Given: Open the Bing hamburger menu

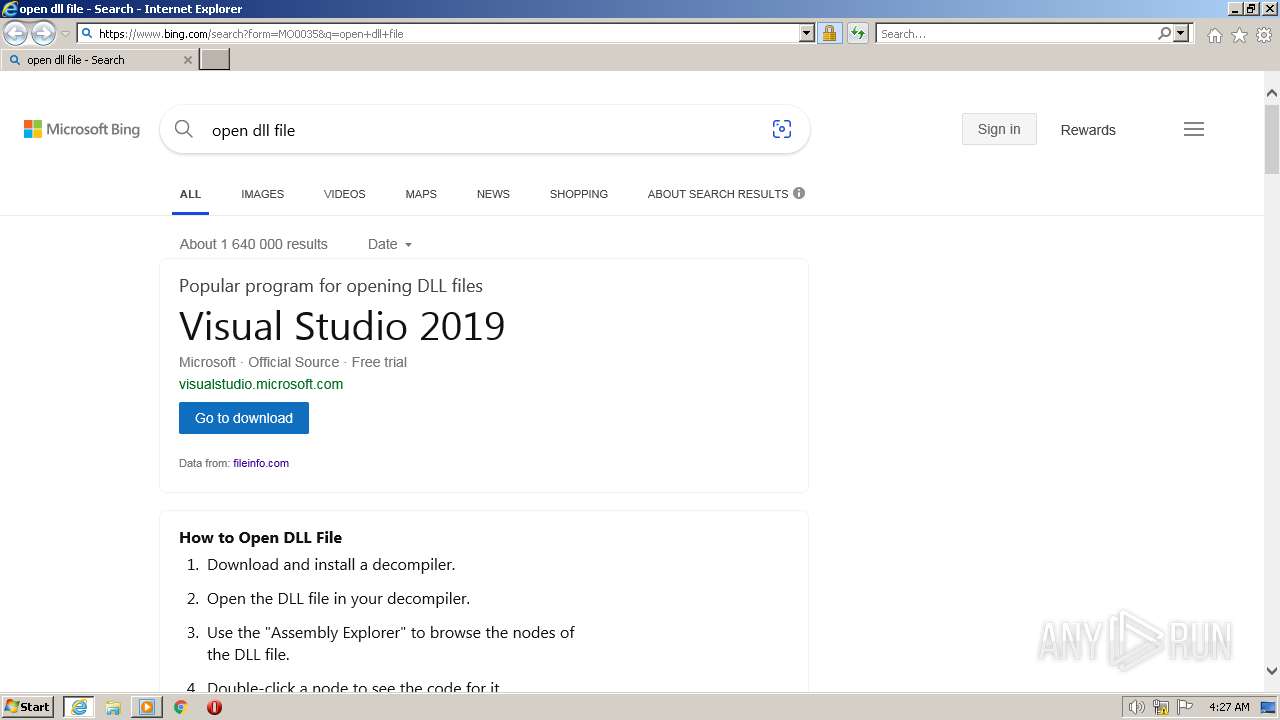Looking at the screenshot, I should click(1194, 129).
